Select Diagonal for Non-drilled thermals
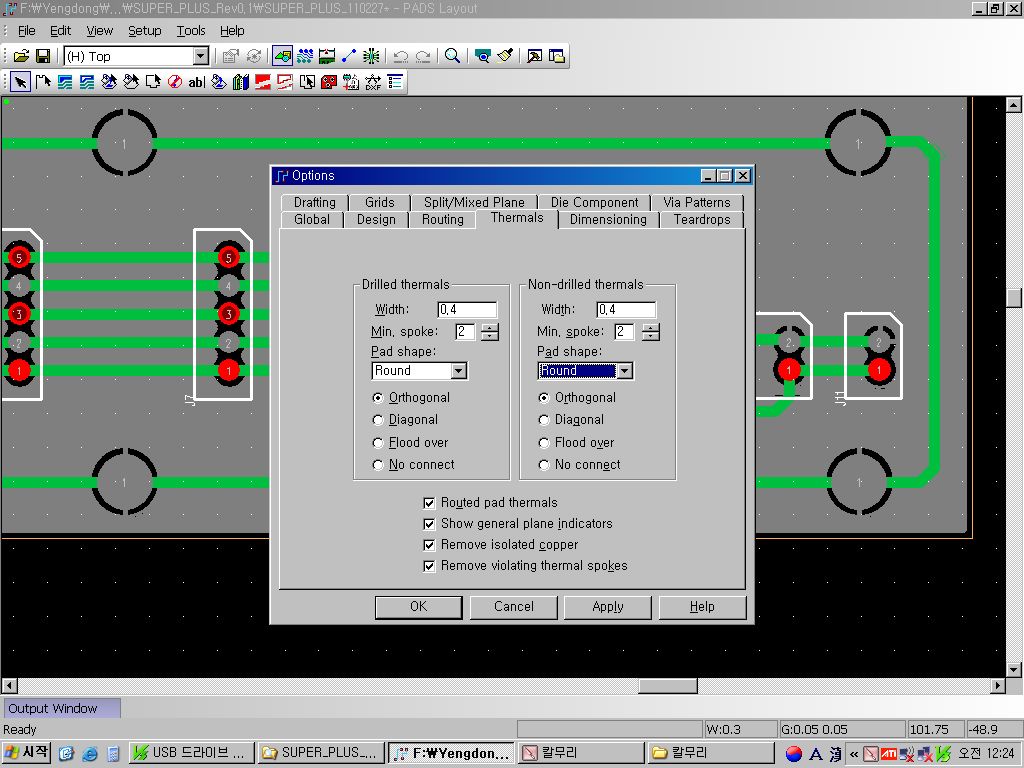 tap(544, 420)
